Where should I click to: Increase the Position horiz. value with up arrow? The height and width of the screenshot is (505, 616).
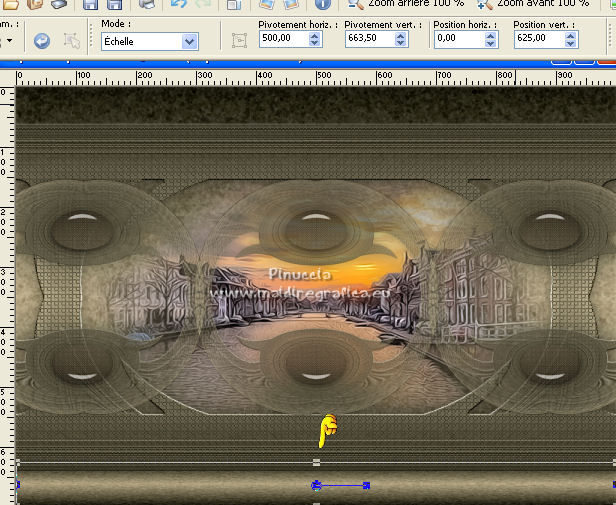(491, 35)
